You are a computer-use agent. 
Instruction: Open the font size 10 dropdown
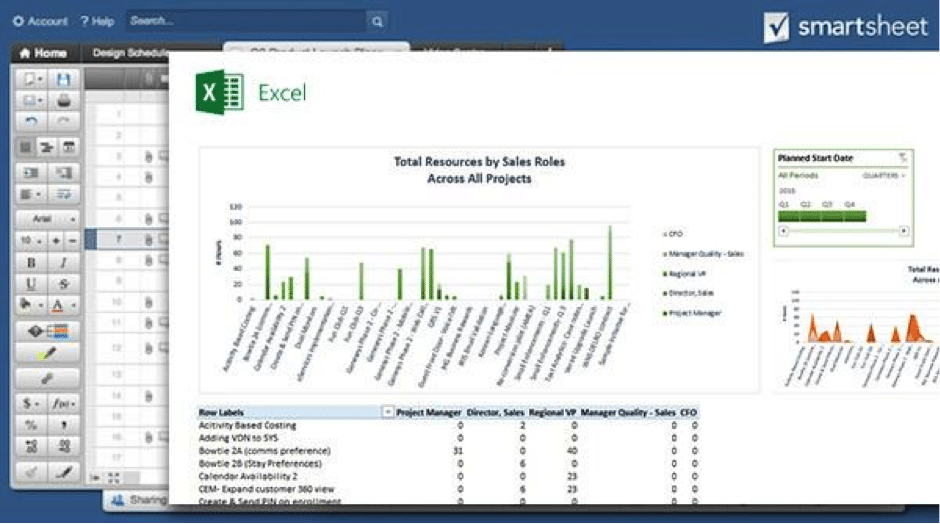(x=31, y=240)
